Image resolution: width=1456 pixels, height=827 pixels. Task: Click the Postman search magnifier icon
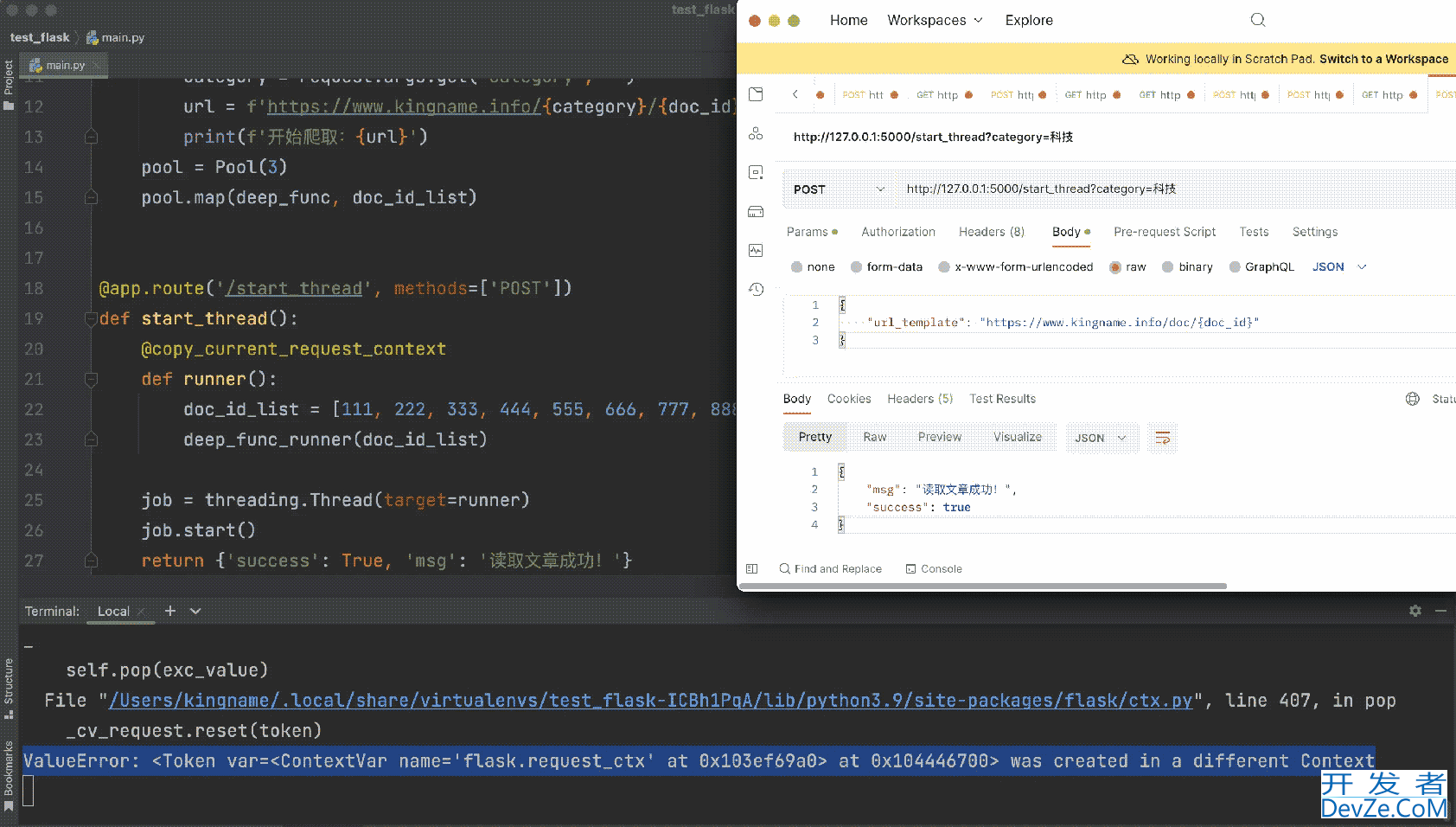[x=1258, y=20]
